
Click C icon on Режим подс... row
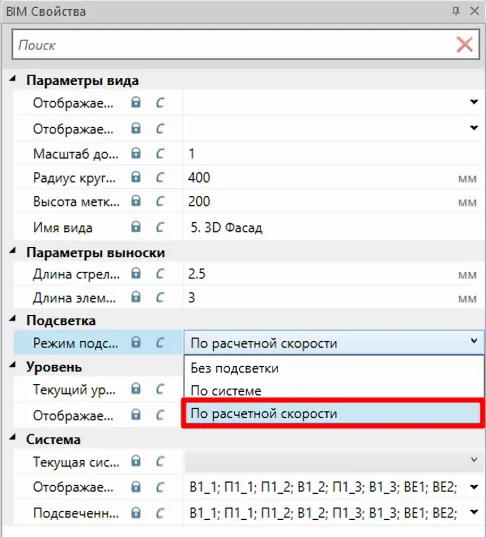click(160, 343)
